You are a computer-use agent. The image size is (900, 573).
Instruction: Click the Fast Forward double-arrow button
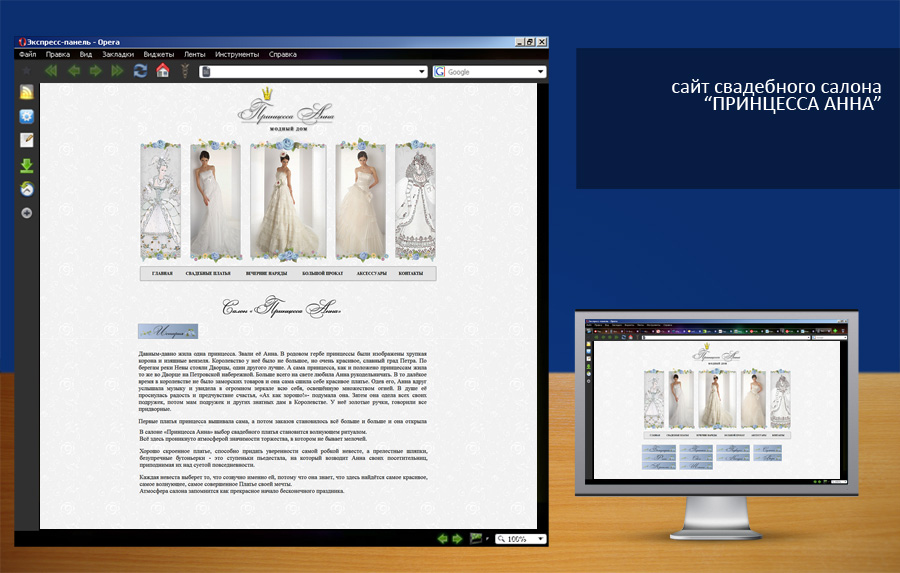[118, 71]
